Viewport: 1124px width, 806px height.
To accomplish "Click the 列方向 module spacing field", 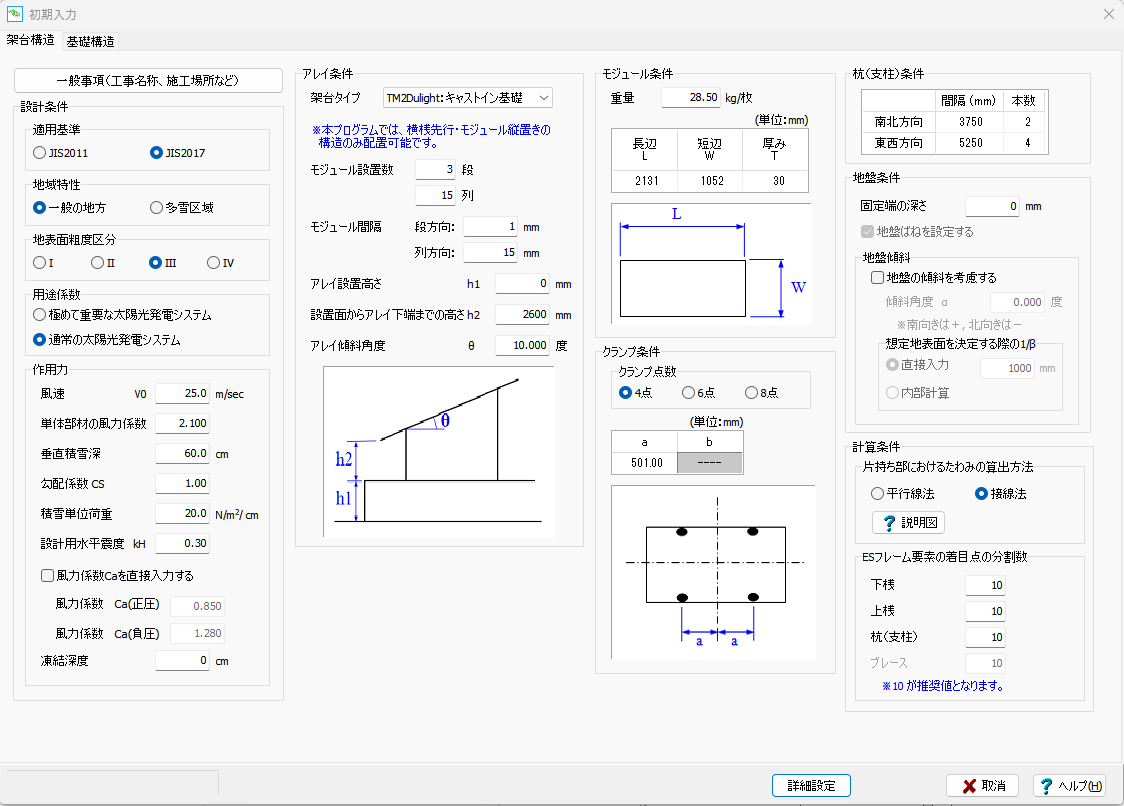I will pyautogui.click(x=490, y=253).
